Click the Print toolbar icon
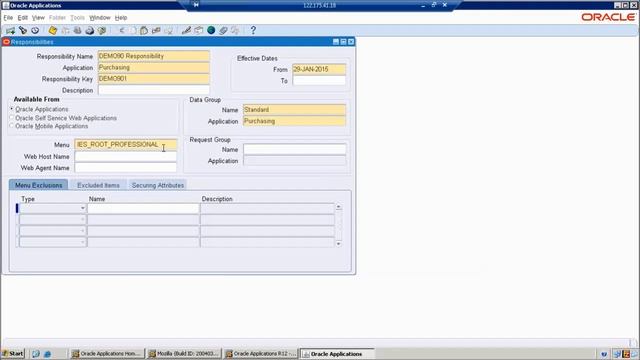 pos(89,31)
